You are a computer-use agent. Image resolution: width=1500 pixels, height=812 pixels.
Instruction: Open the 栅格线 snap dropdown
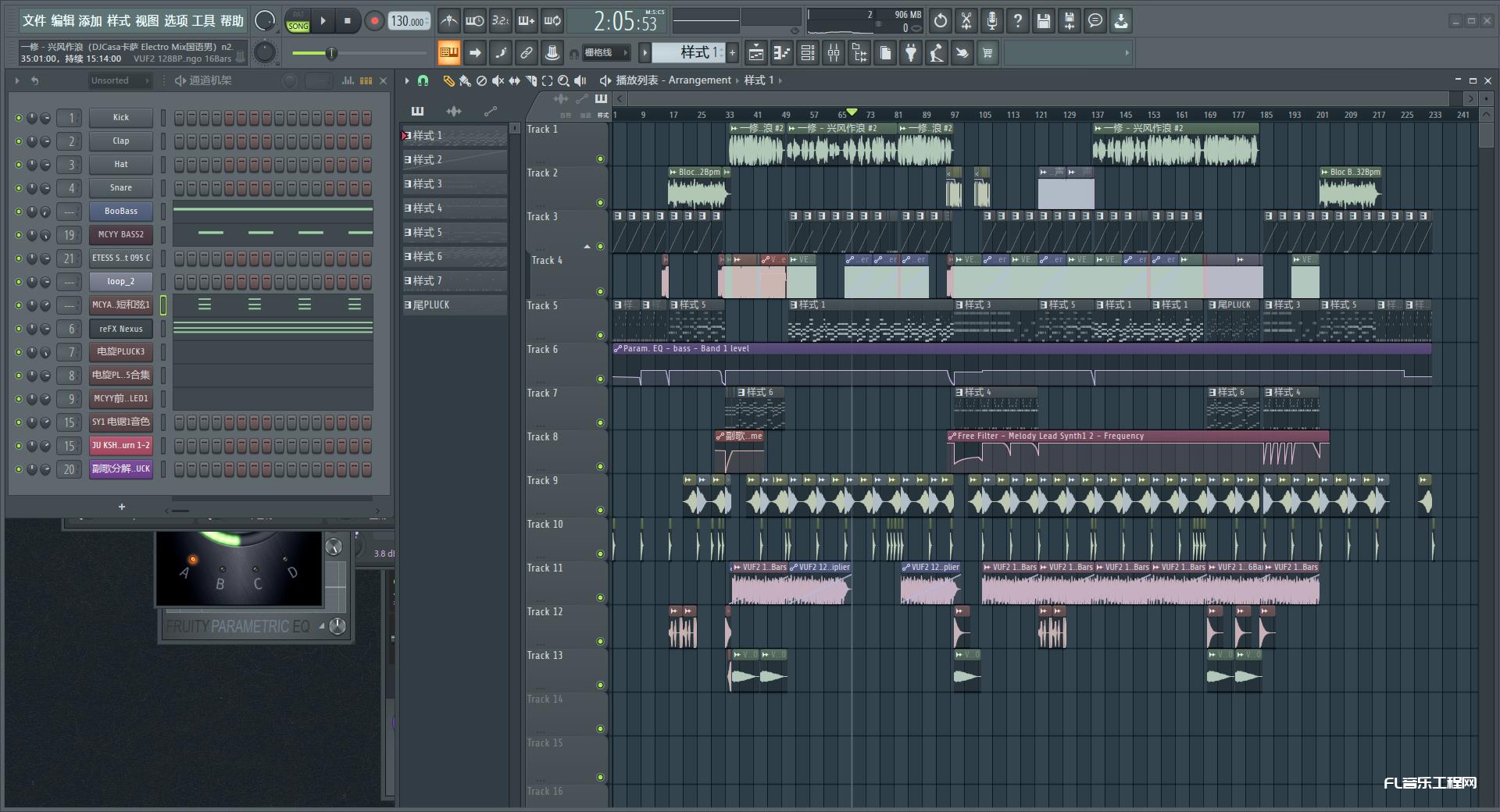pos(605,52)
